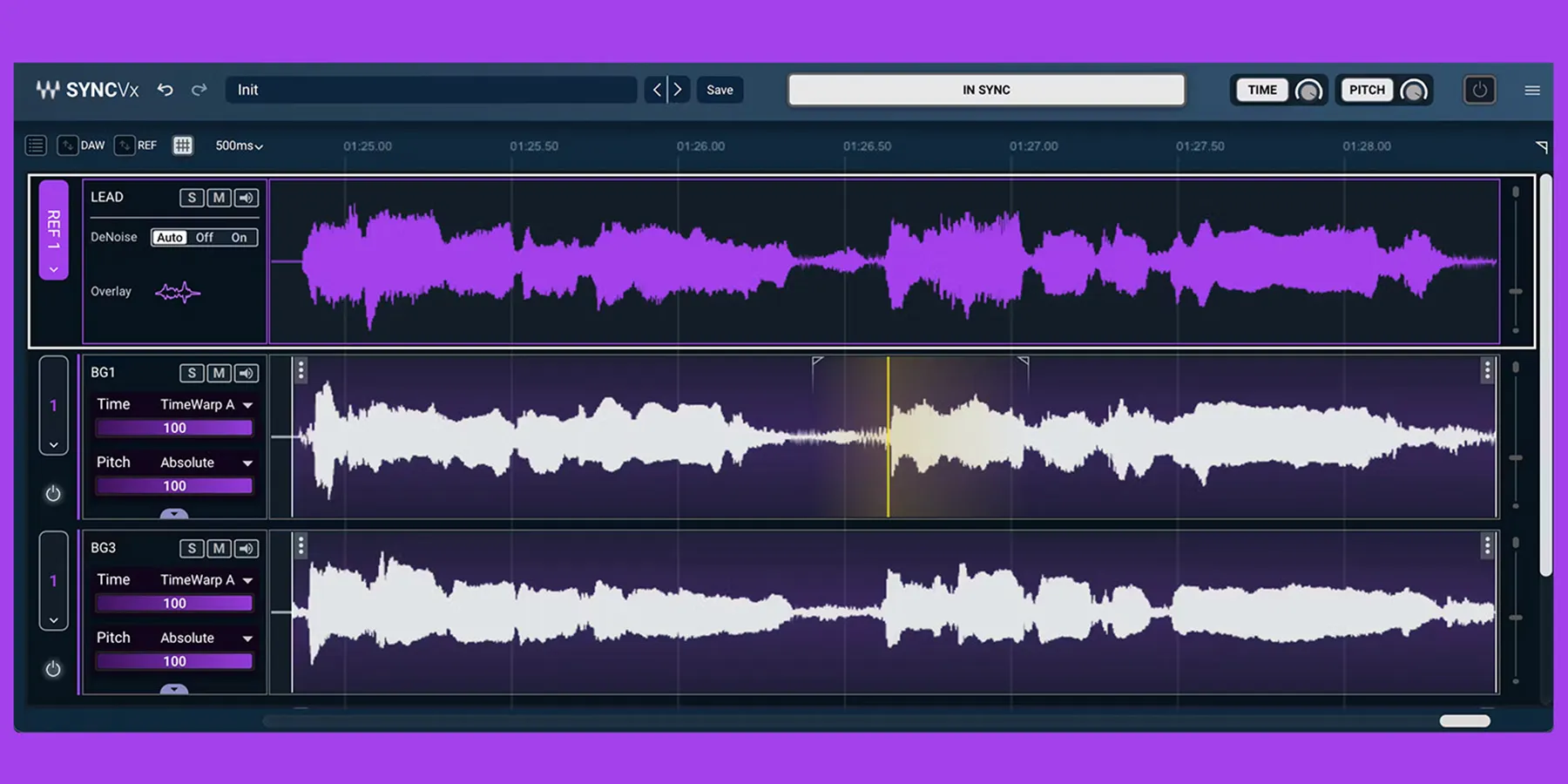The image size is (1568, 784).
Task: Click the track list icon left of DAW
Action: pos(36,145)
